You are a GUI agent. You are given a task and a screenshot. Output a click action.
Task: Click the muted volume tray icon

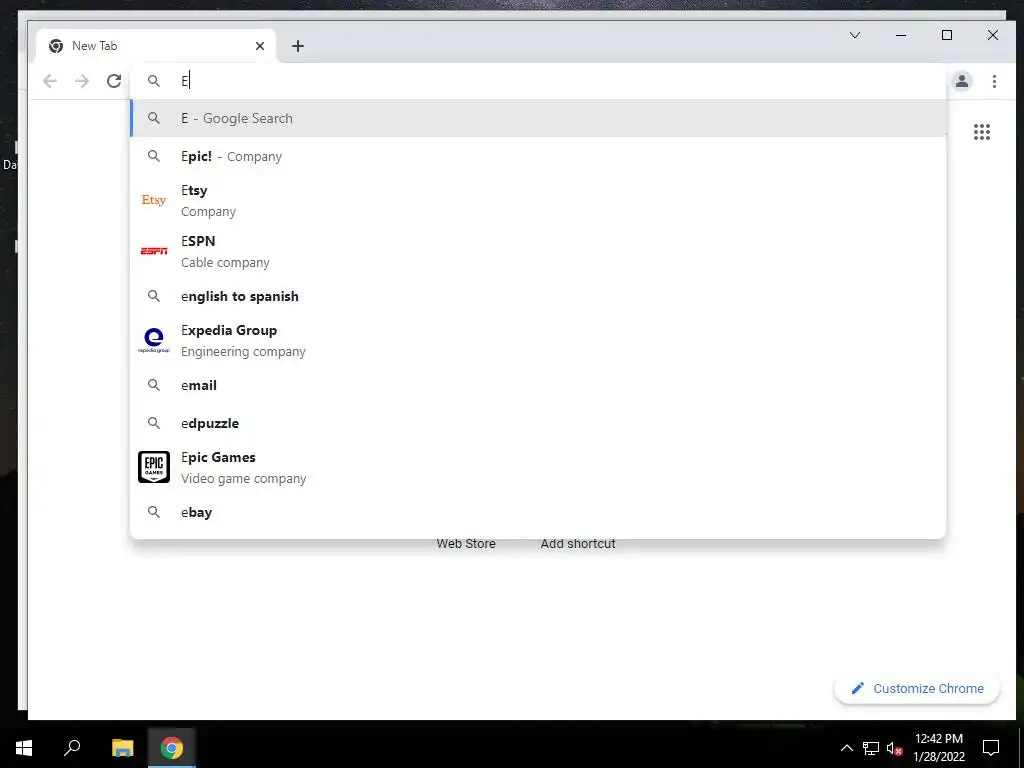[x=894, y=748]
